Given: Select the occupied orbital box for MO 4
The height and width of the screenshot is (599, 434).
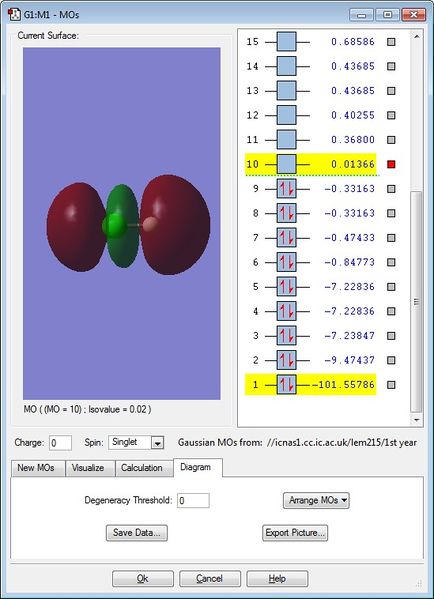Looking at the screenshot, I should coord(287,311).
